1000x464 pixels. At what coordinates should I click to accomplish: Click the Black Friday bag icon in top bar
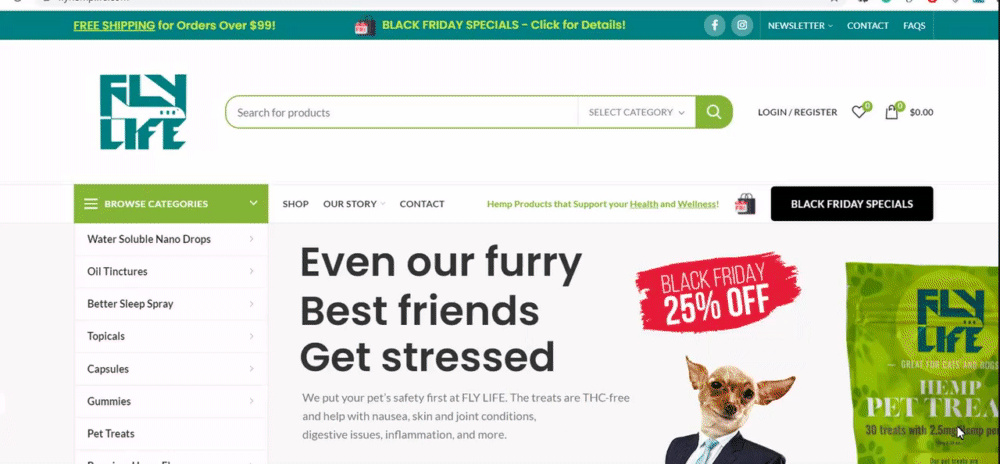coord(365,26)
